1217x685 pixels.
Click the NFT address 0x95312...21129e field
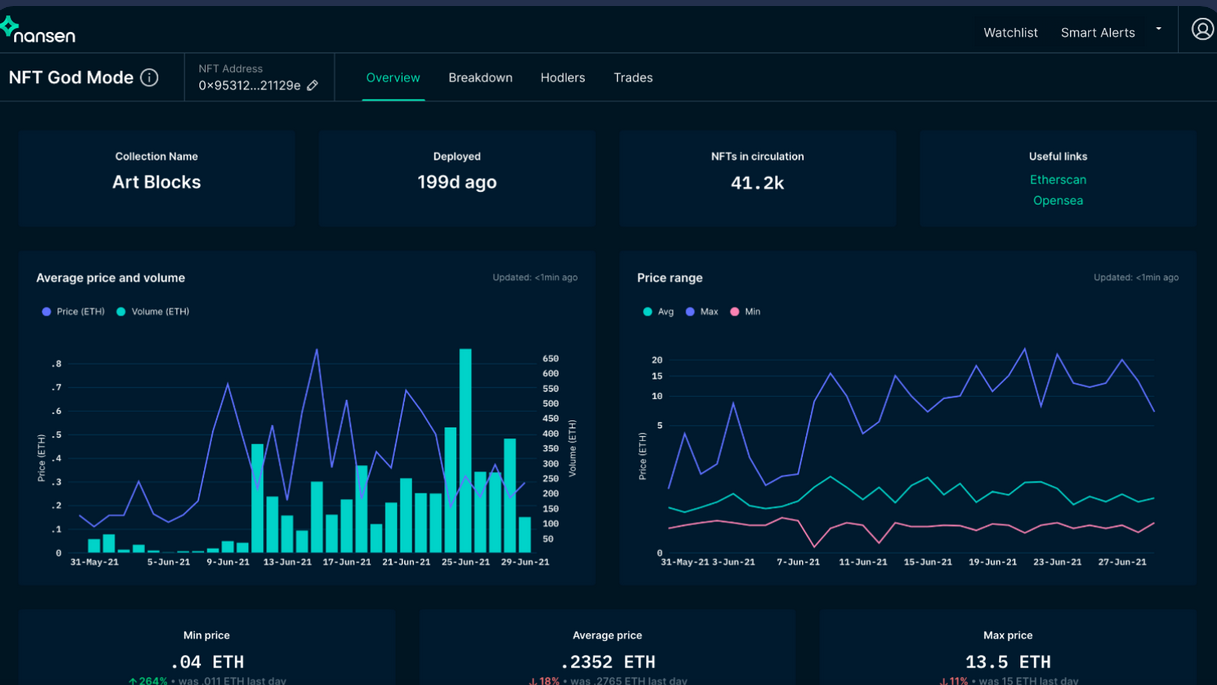tap(249, 86)
